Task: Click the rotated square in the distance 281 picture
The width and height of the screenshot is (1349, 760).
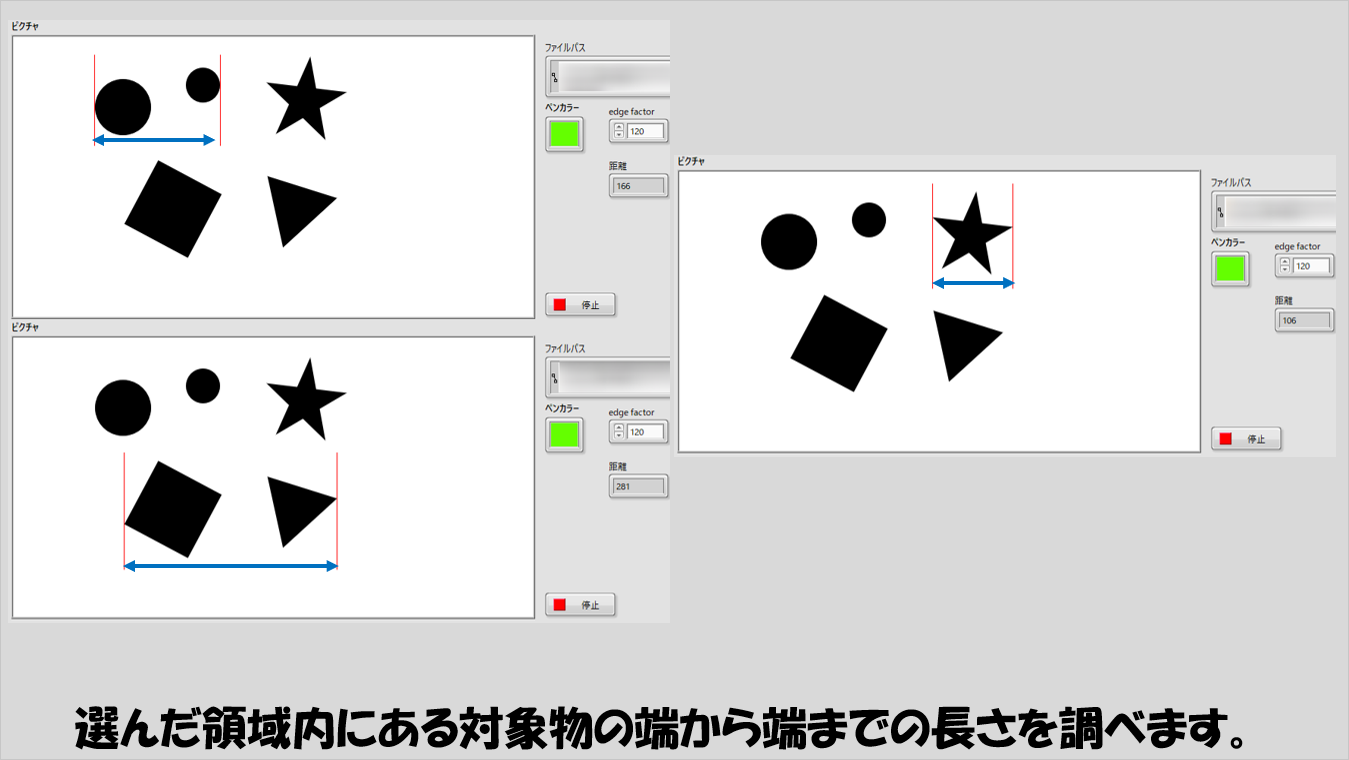Action: coord(172,508)
